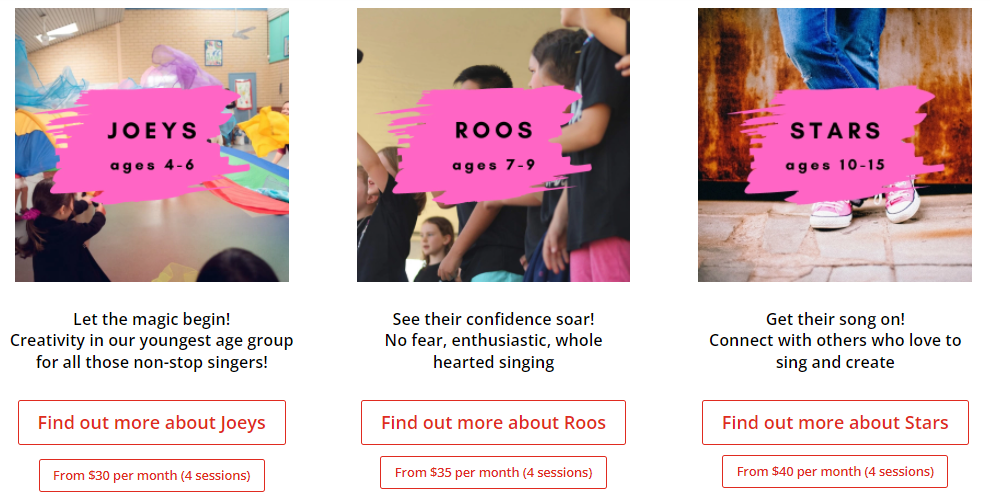Click the ages 7-9 caption

click(494, 166)
